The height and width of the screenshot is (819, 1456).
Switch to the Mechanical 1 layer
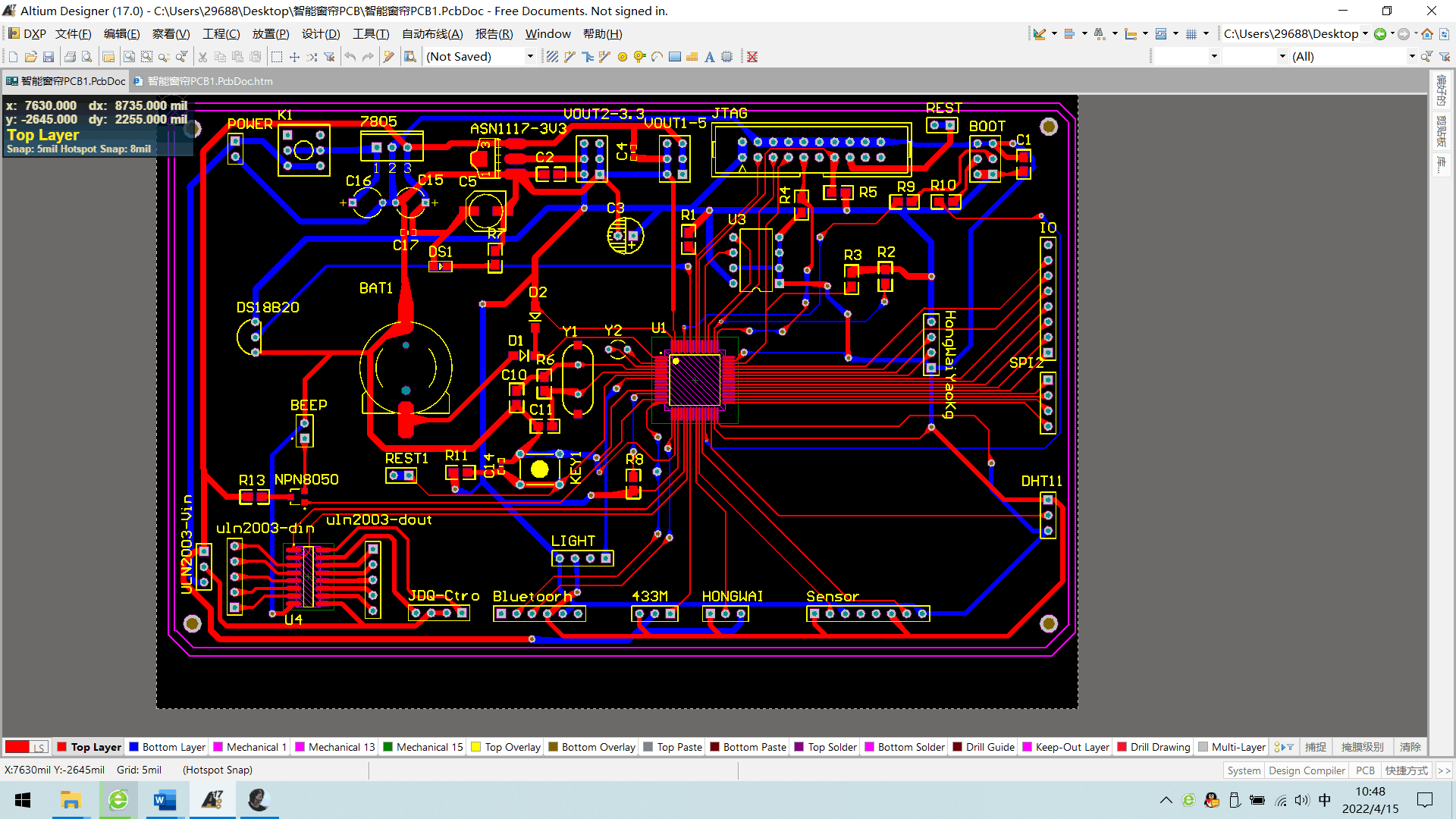[250, 747]
